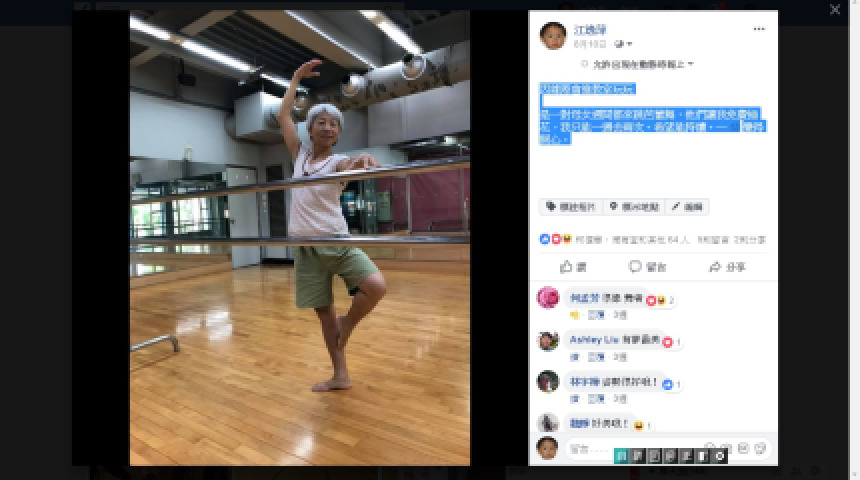Close the photo viewer with the X

point(835,9)
